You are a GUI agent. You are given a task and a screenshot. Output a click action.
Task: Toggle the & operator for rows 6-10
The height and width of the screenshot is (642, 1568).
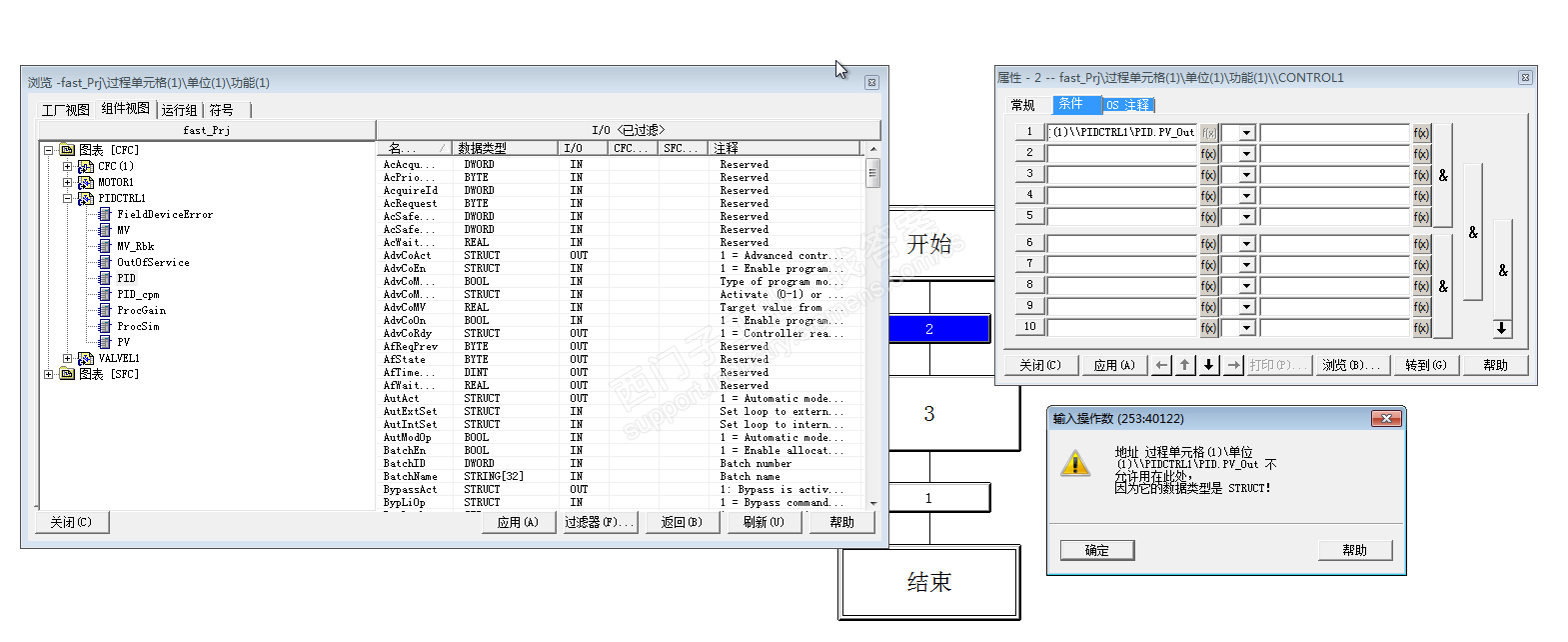tap(1443, 286)
